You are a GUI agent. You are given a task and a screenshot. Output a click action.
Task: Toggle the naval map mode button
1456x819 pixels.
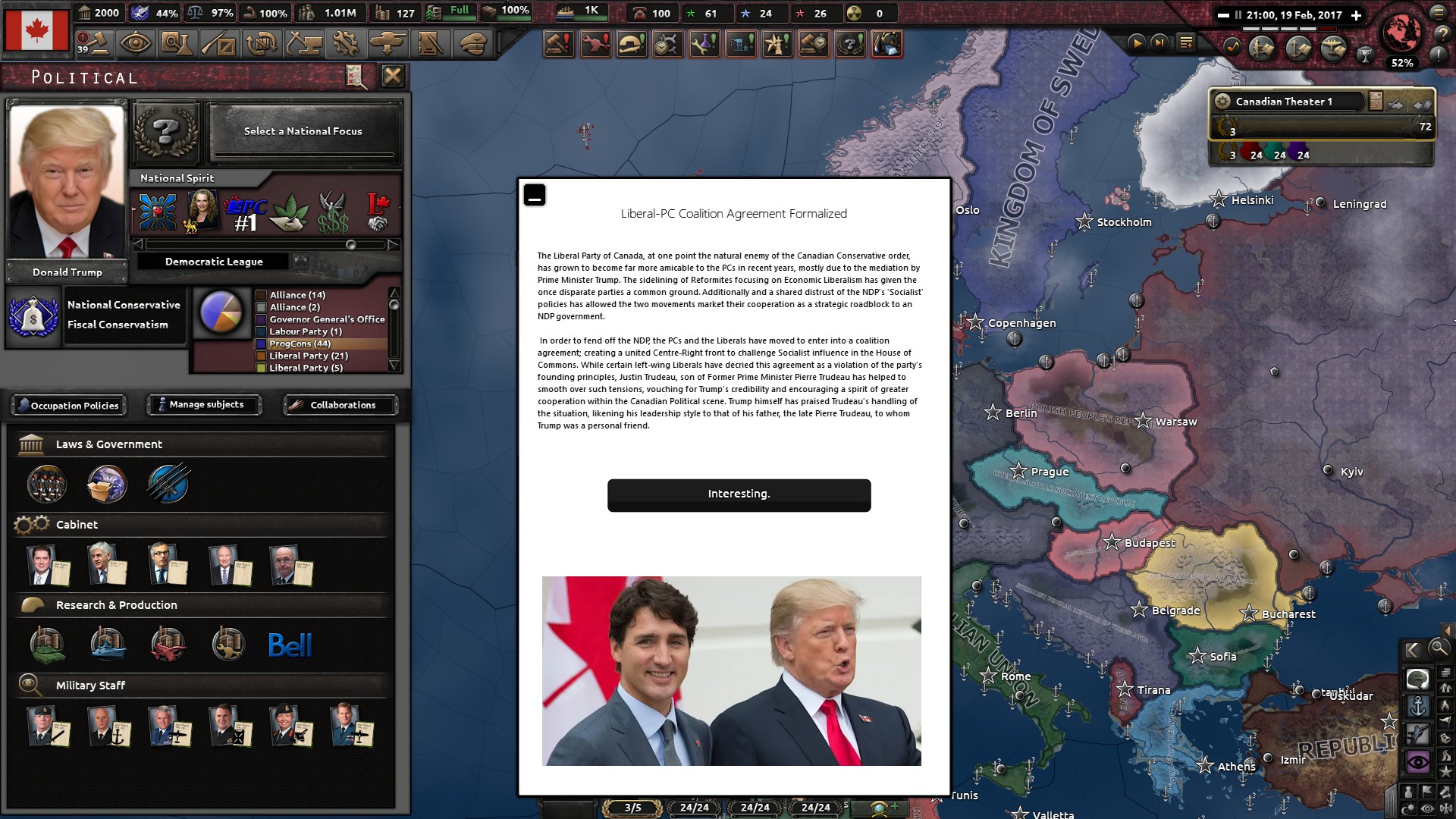pos(1417,707)
